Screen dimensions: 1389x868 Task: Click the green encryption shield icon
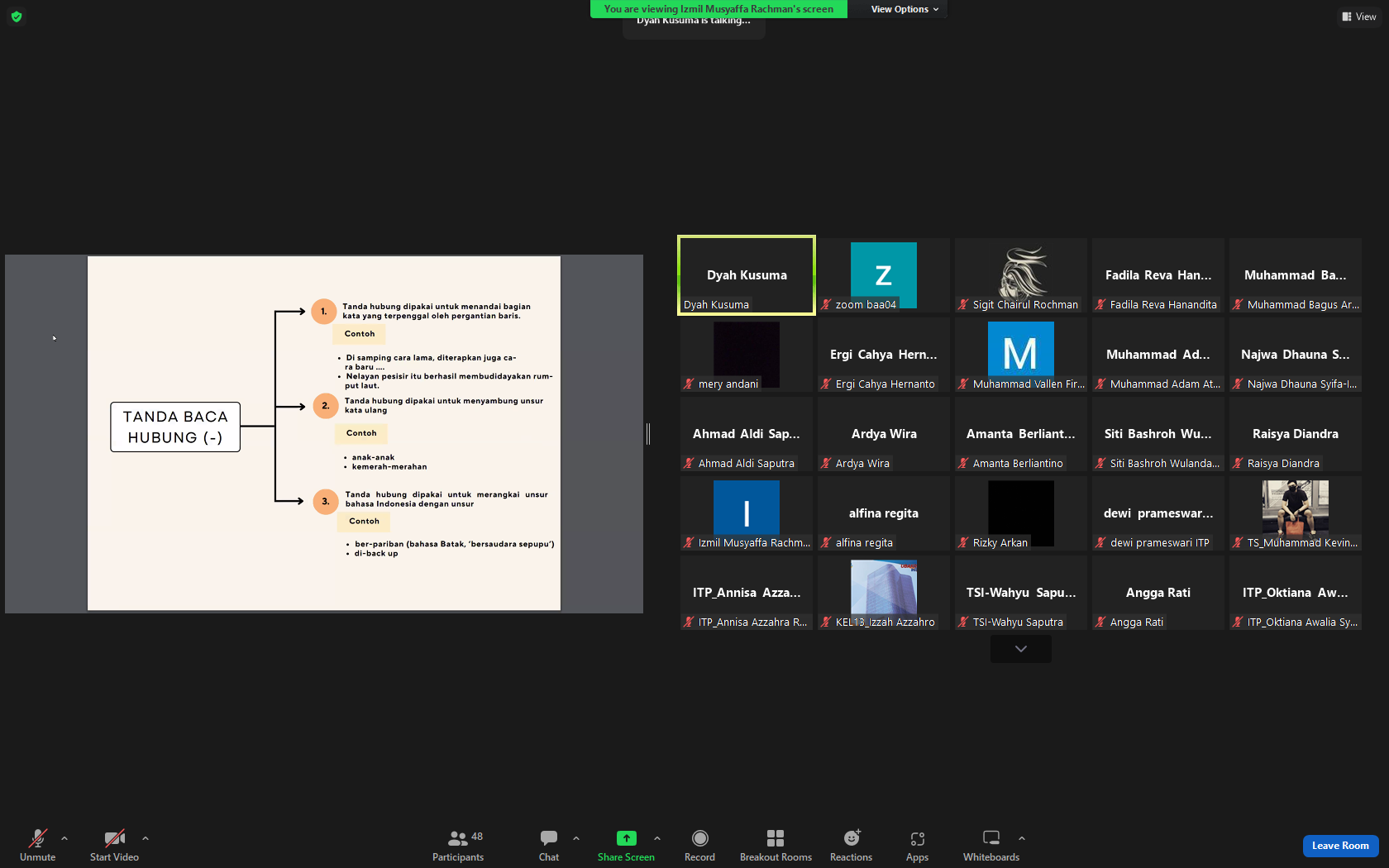[17, 17]
